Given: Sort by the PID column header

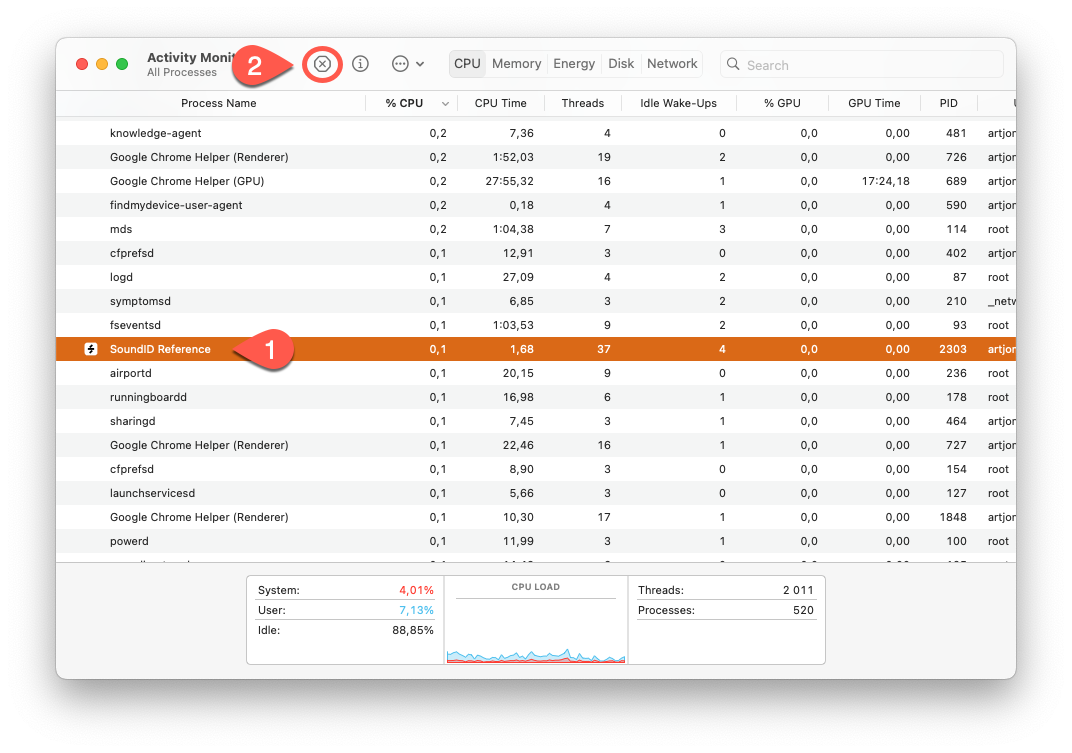Looking at the screenshot, I should point(948,103).
